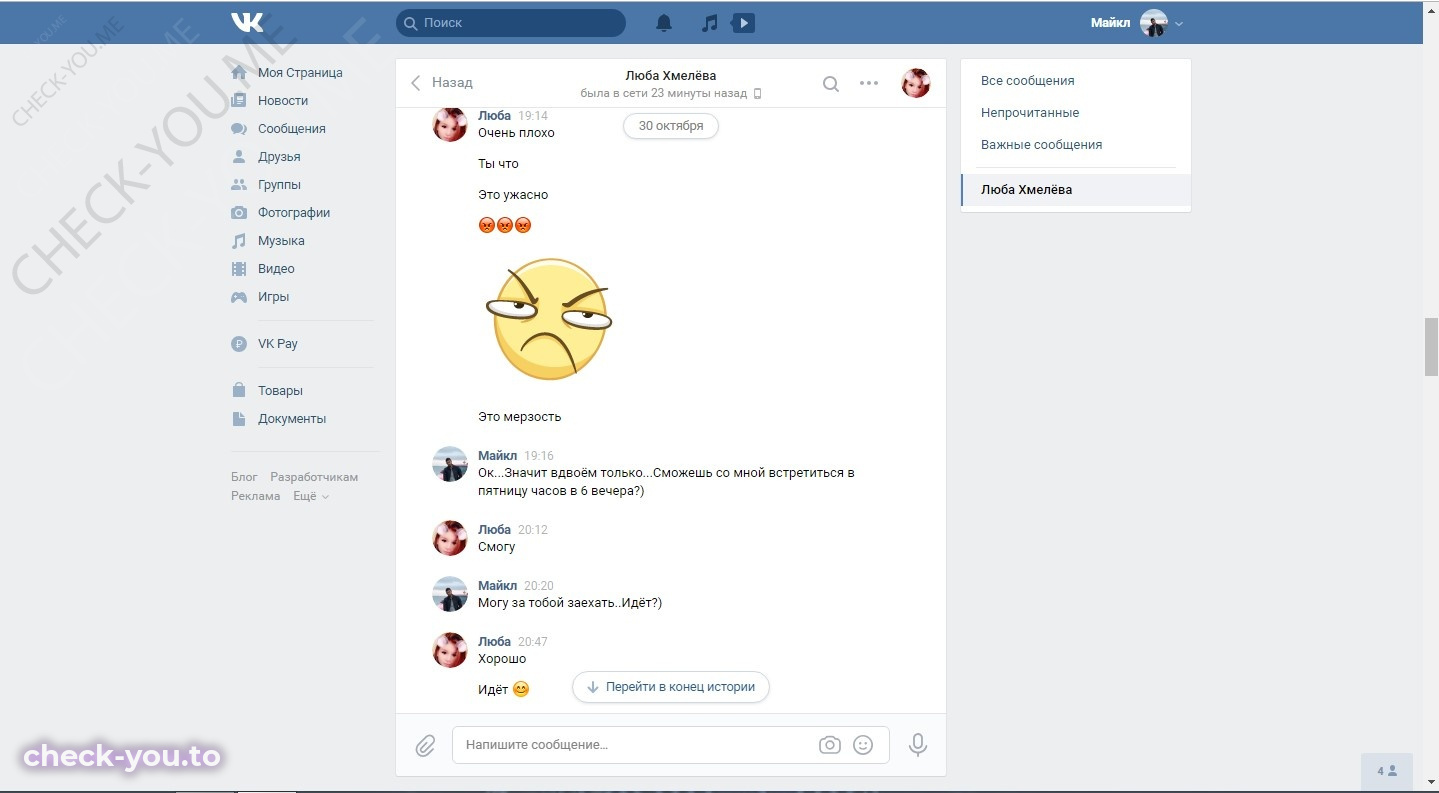Record a voice message with microphone

tap(918, 745)
